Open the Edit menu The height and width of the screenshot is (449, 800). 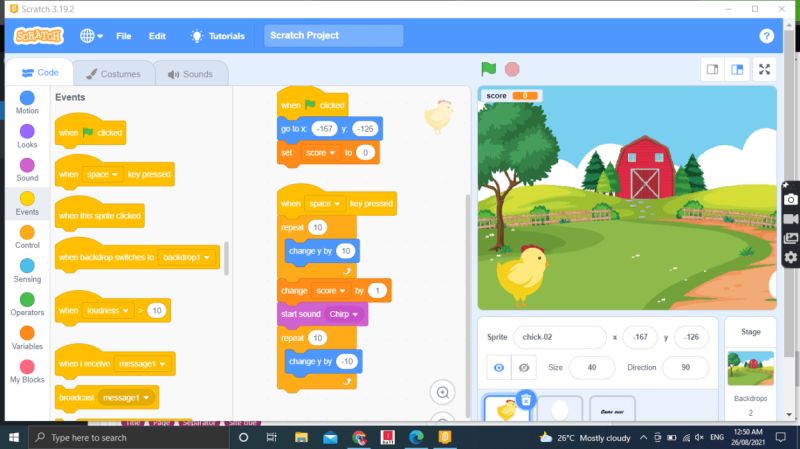tap(157, 36)
